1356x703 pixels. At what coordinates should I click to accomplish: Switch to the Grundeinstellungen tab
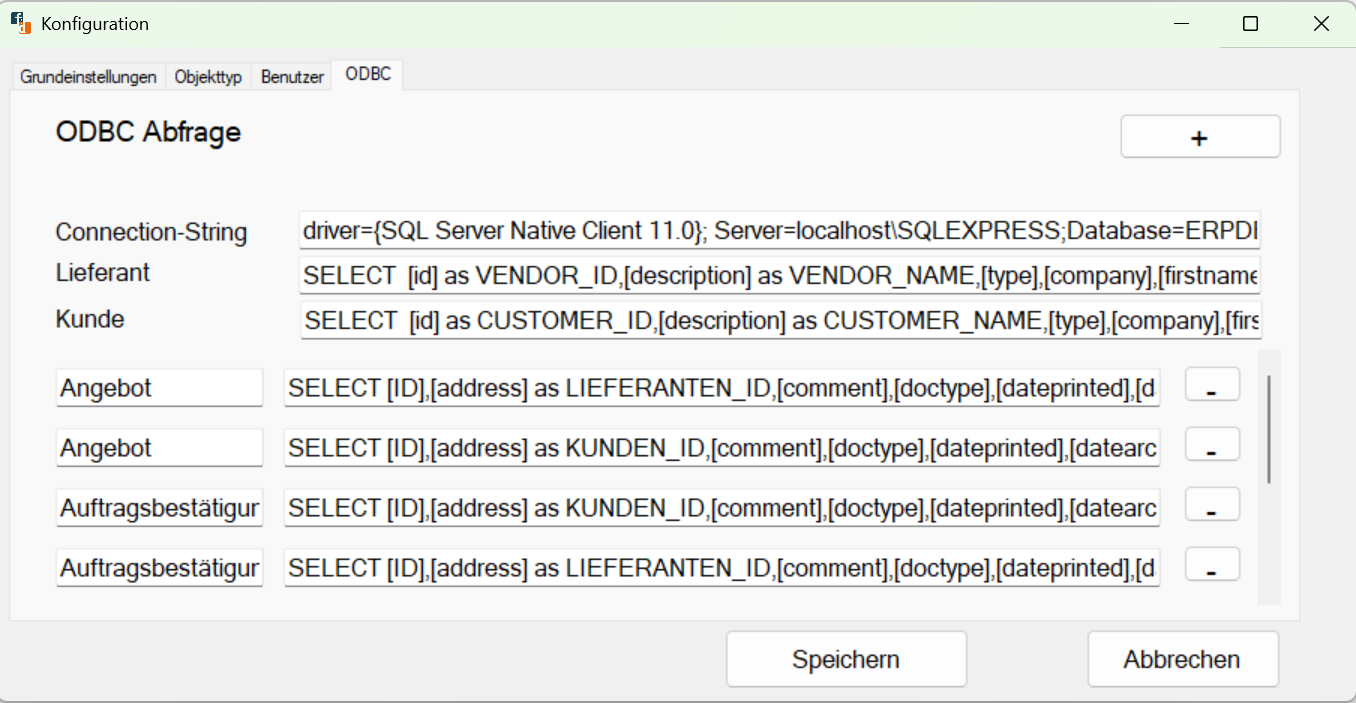pos(88,75)
